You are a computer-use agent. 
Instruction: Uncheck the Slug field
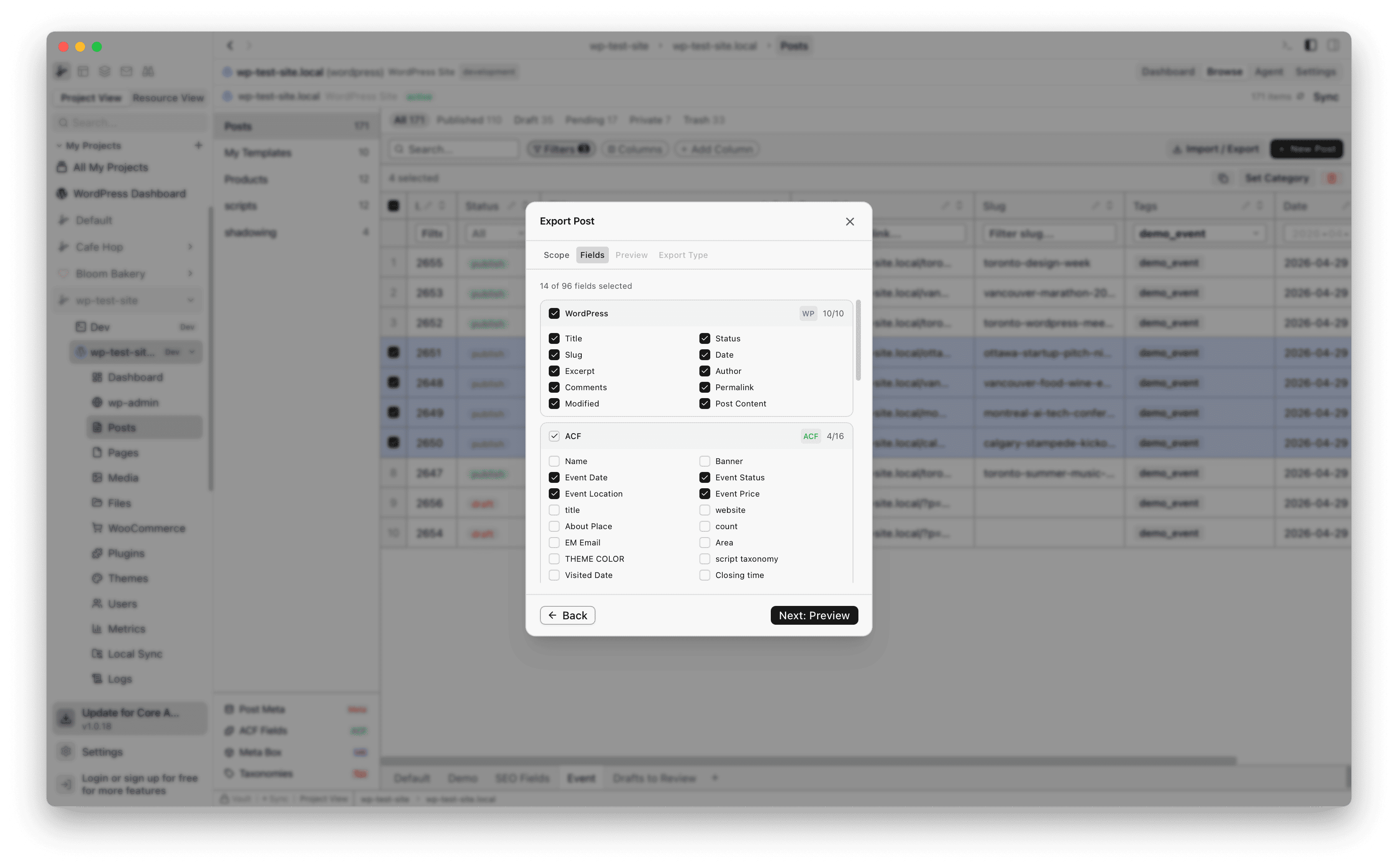coord(554,355)
